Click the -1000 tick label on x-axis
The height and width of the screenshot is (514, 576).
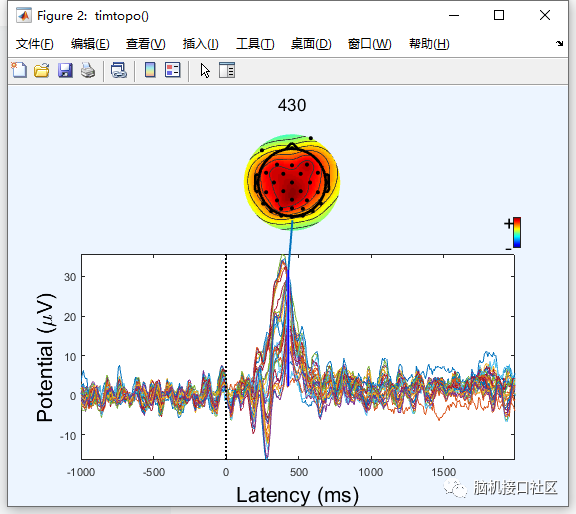[x=81, y=472]
